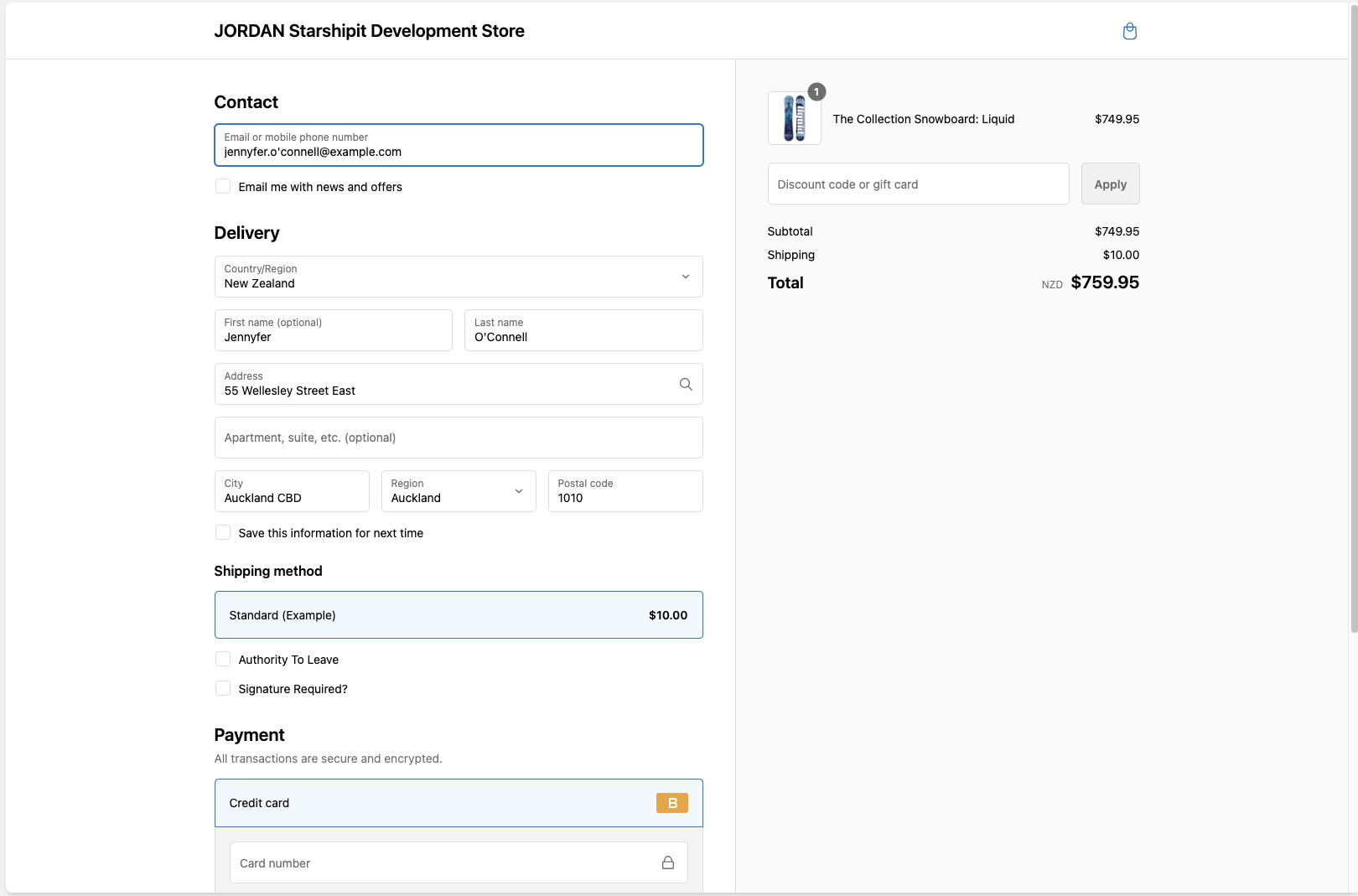Toggle the Authority To Leave checkbox
Screen dimensions: 1358x896
223,659
